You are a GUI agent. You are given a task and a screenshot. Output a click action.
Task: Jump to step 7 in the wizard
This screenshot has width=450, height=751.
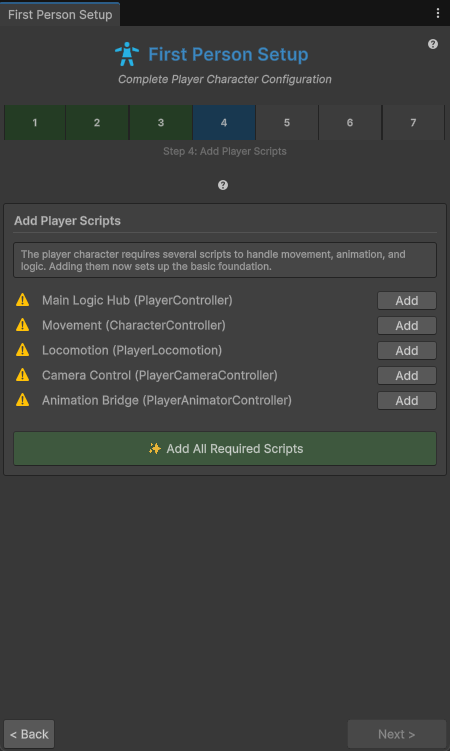413,123
